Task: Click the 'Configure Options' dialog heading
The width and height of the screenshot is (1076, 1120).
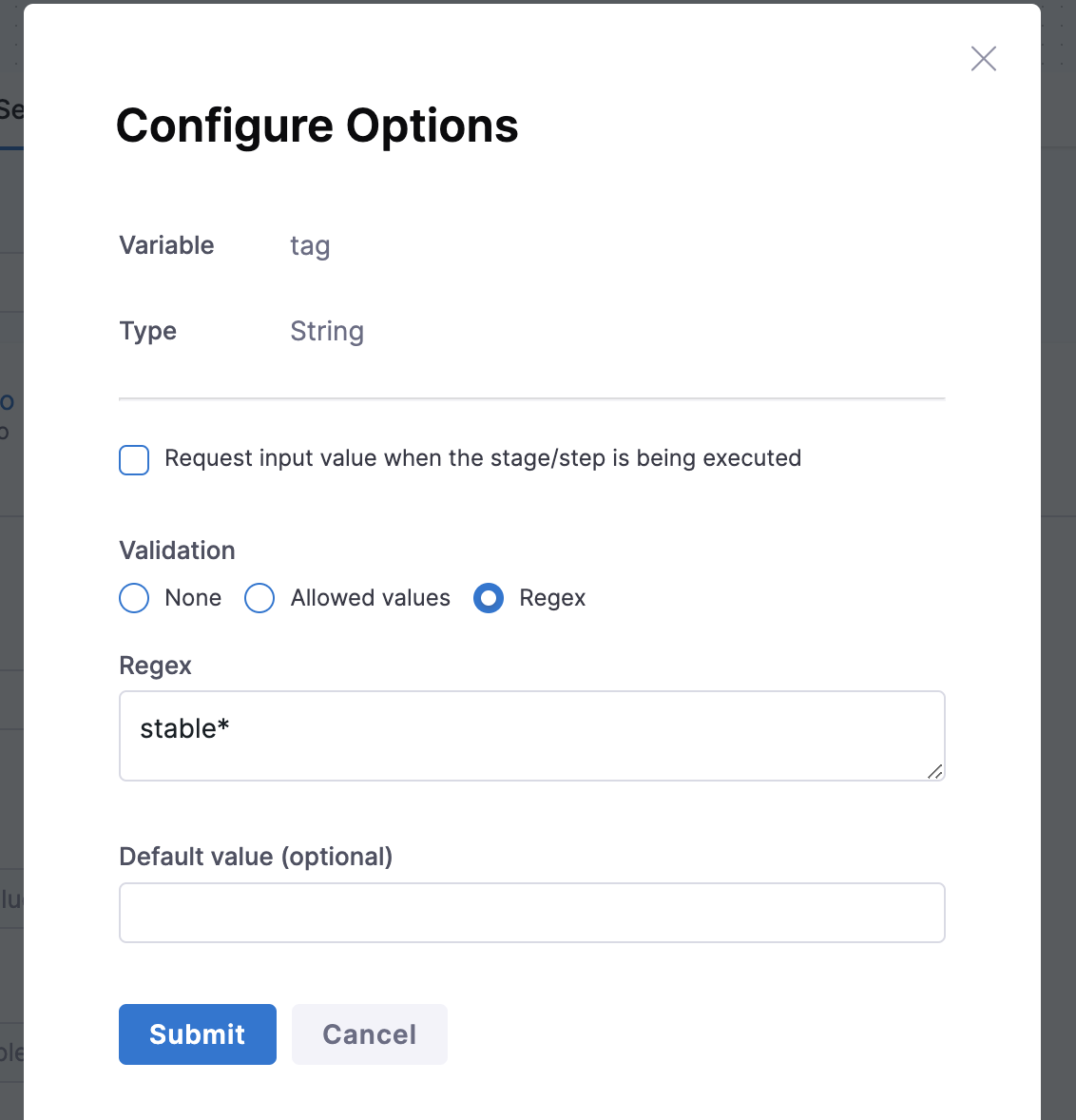Action: pyautogui.click(x=317, y=126)
